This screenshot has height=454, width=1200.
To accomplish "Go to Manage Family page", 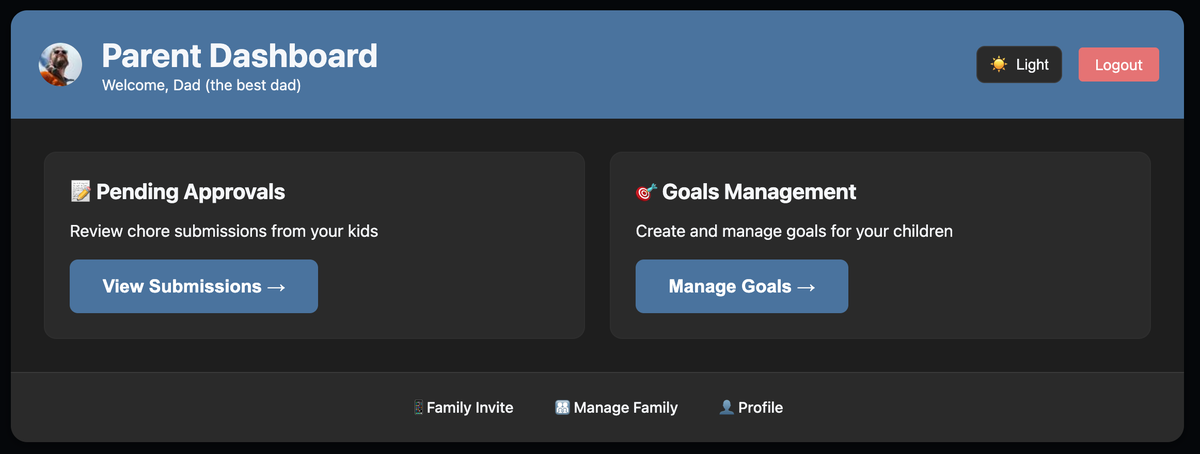I will [625, 408].
